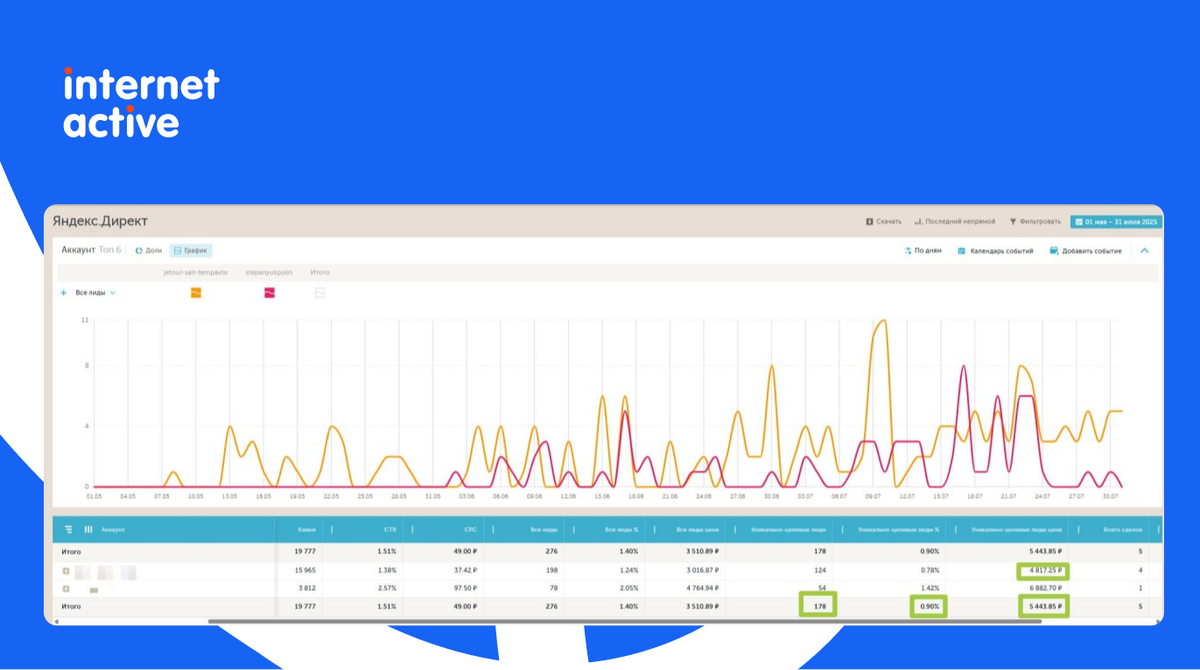Click the table rows list icon in header

tap(68, 529)
